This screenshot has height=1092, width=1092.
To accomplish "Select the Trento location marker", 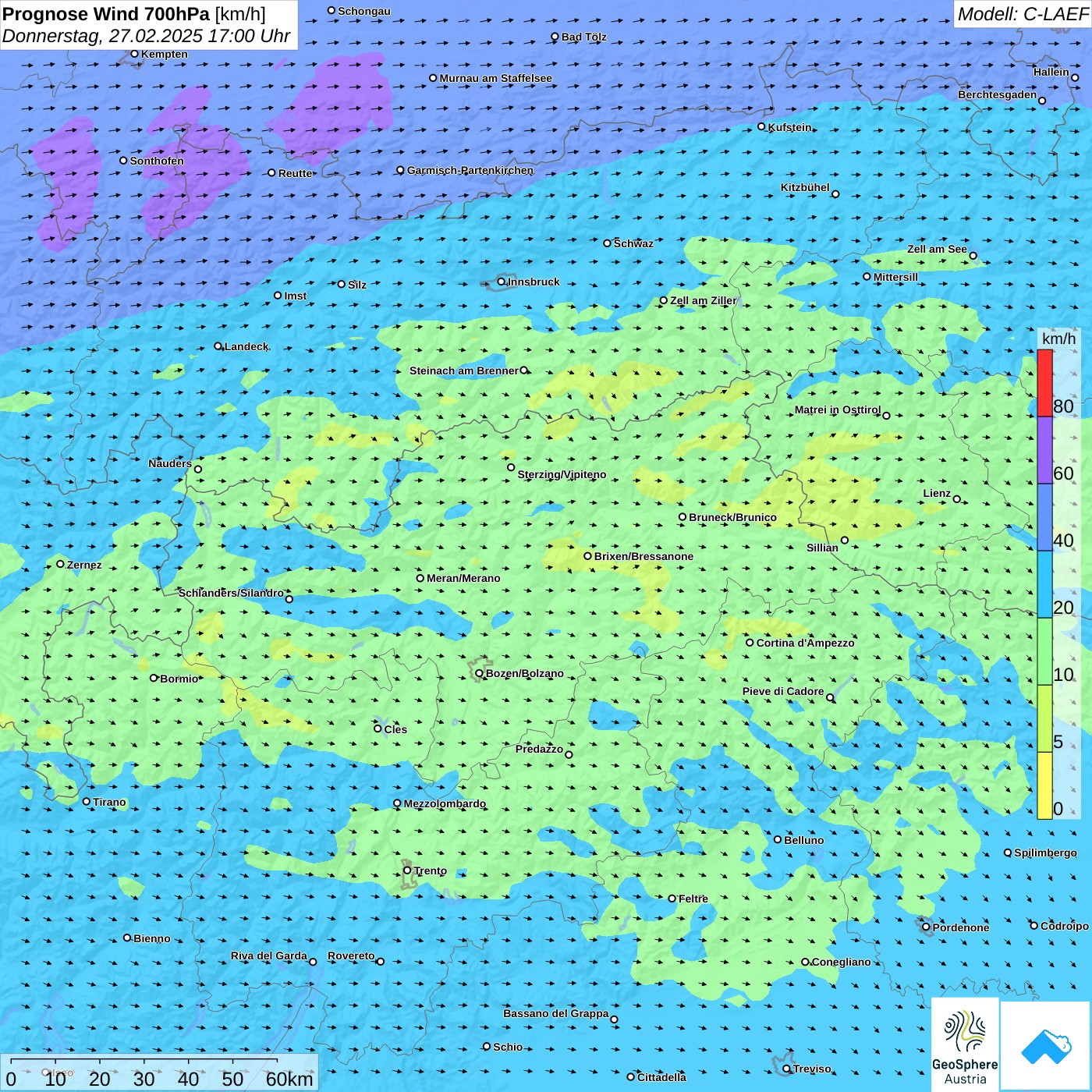I will click(x=407, y=870).
